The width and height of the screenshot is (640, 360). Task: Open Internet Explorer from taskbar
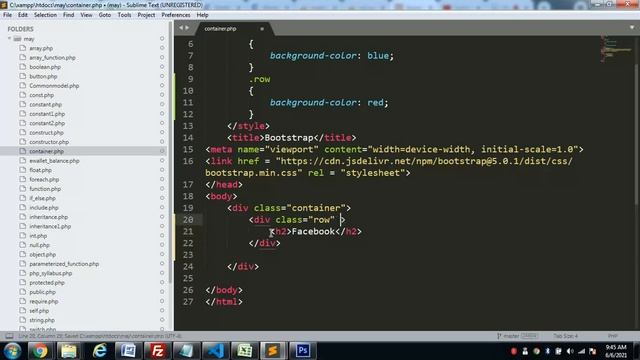99,351
